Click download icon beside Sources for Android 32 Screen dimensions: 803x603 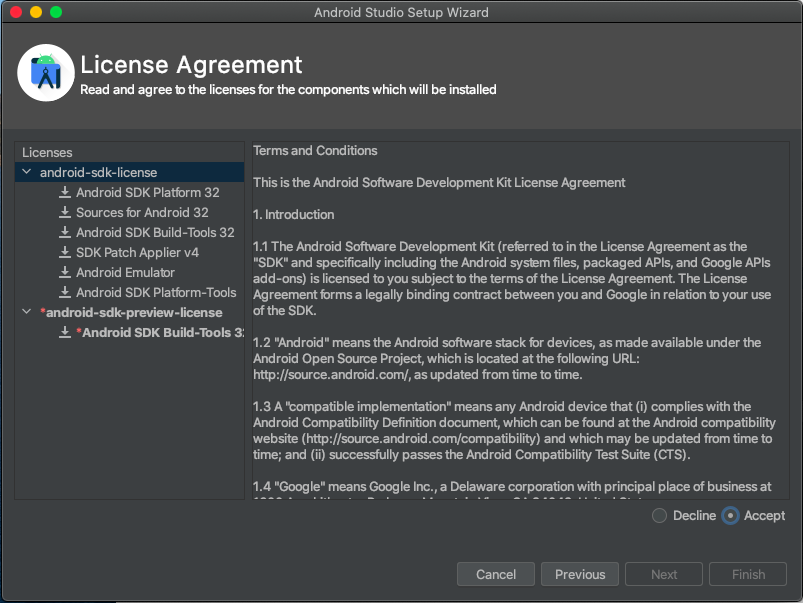pyautogui.click(x=65, y=212)
